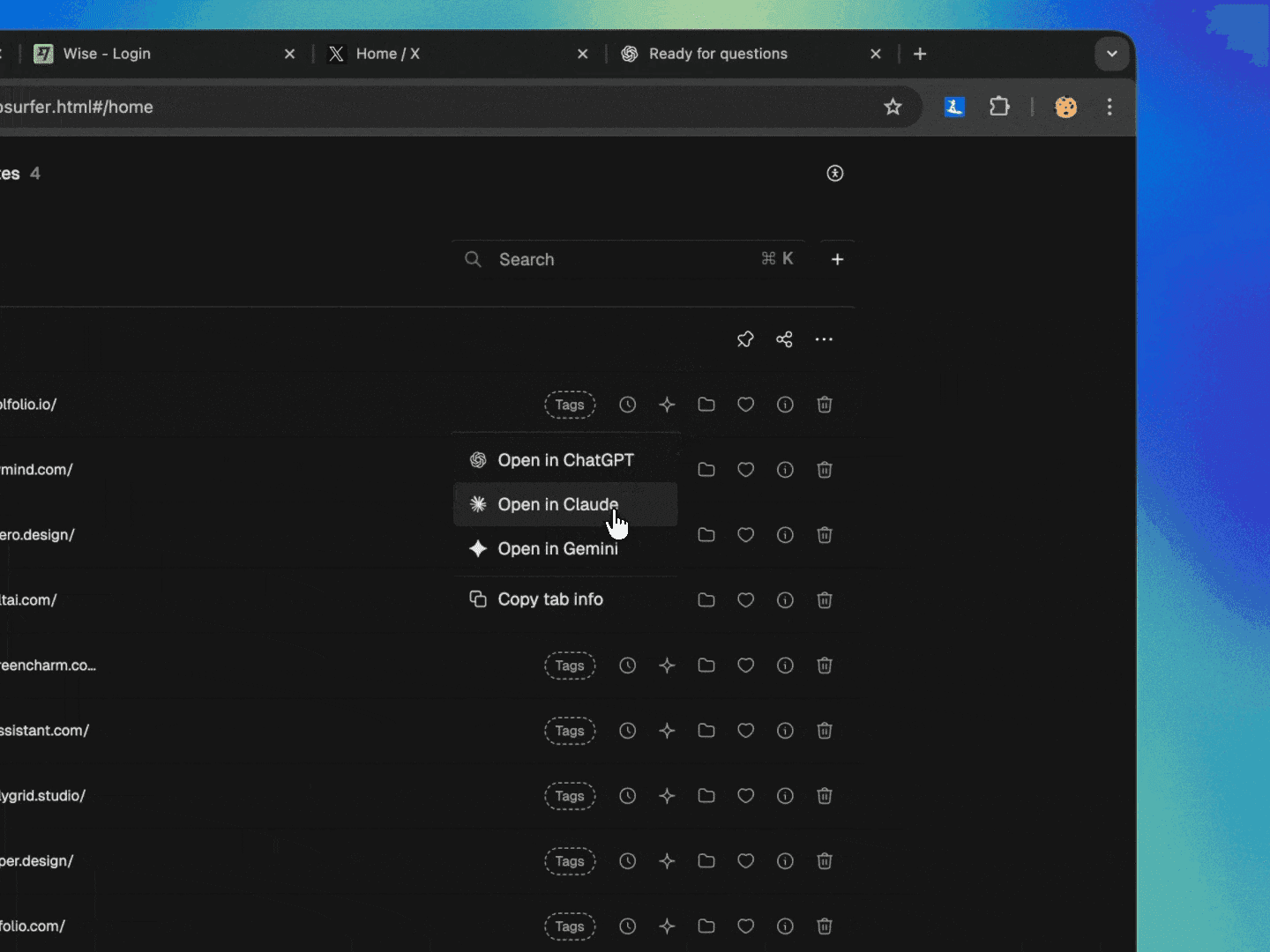Click the share icon
This screenshot has width=1270, height=952.
(x=784, y=339)
